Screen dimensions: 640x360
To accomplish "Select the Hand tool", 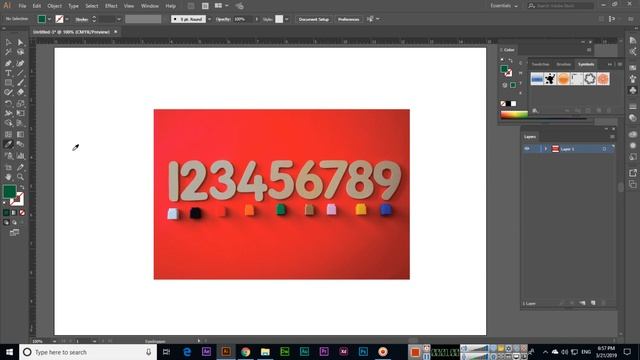I will (8, 177).
